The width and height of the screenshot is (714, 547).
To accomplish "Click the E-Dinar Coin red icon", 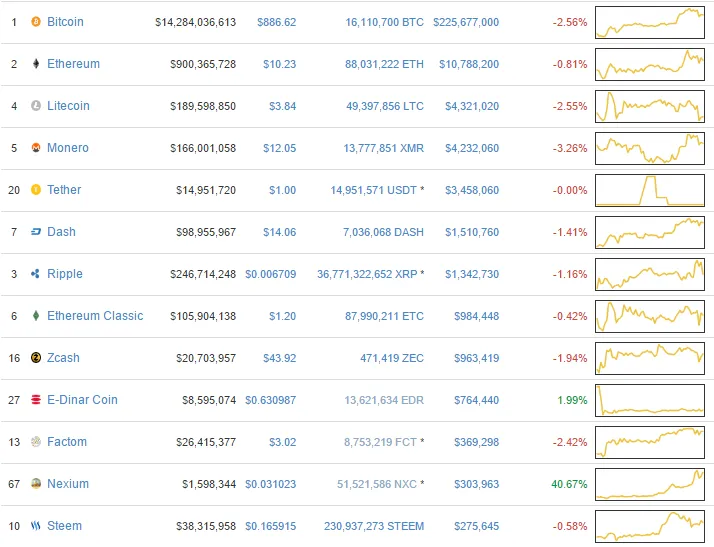I will tap(36, 399).
